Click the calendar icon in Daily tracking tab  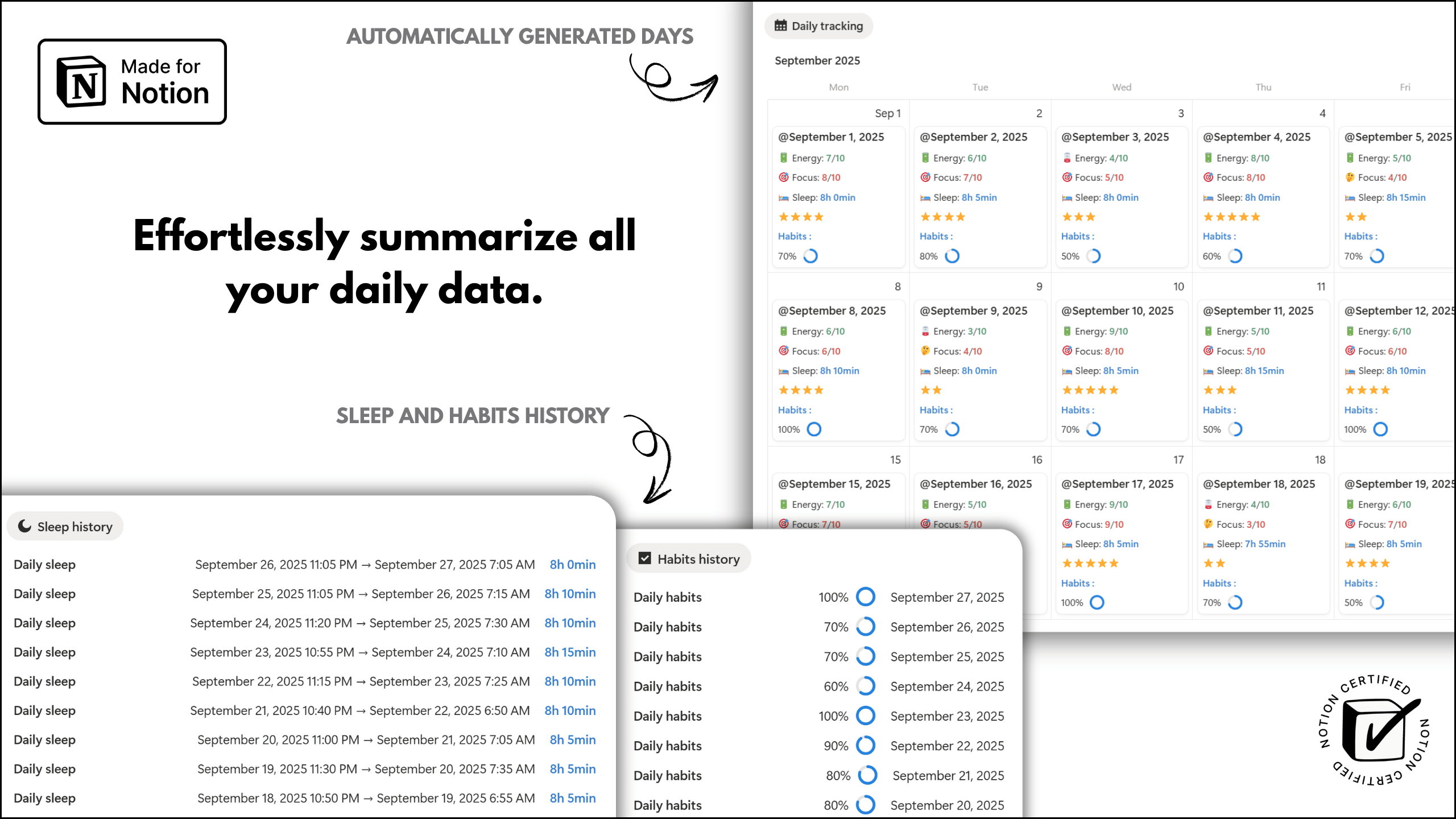[x=781, y=26]
